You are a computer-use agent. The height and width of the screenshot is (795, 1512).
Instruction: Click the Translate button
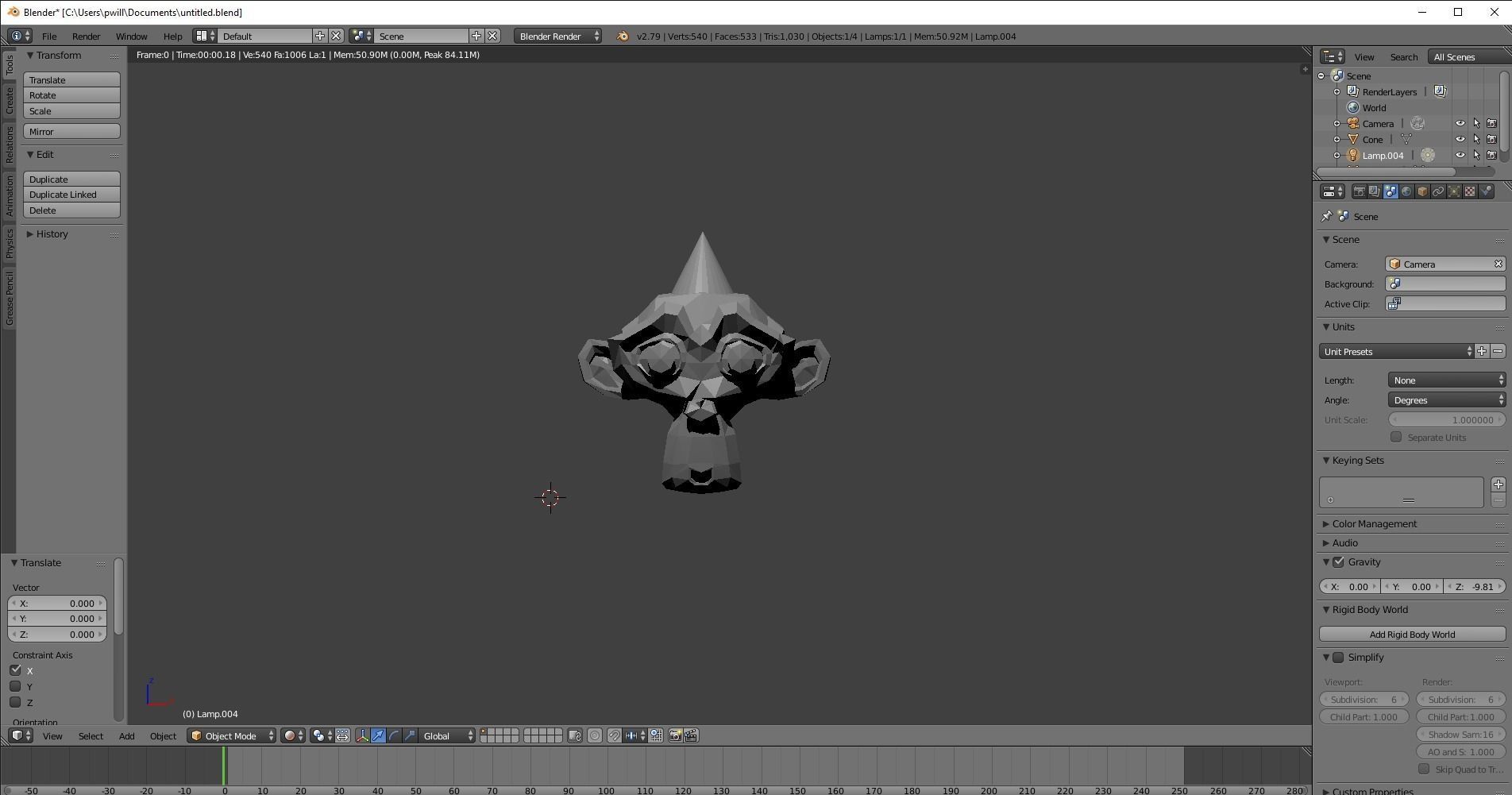coord(71,79)
